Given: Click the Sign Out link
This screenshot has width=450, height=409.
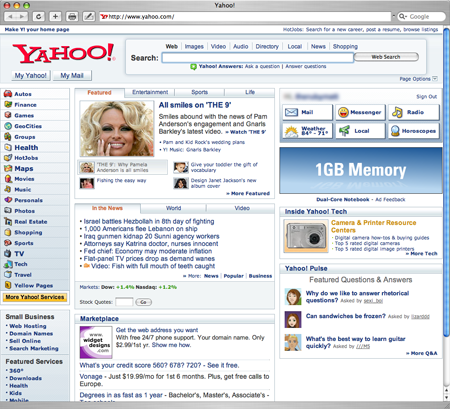Looking at the screenshot, I should (x=426, y=97).
